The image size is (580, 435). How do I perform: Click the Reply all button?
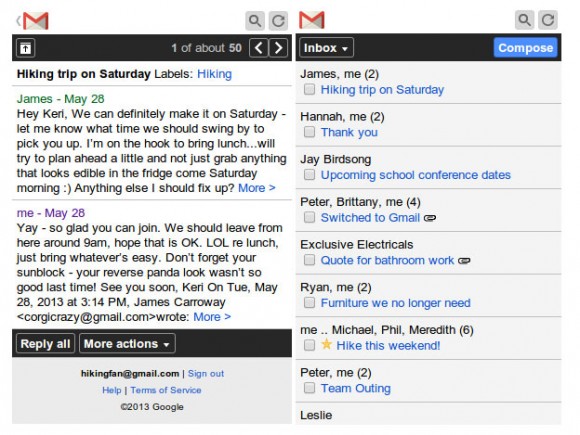(45, 344)
